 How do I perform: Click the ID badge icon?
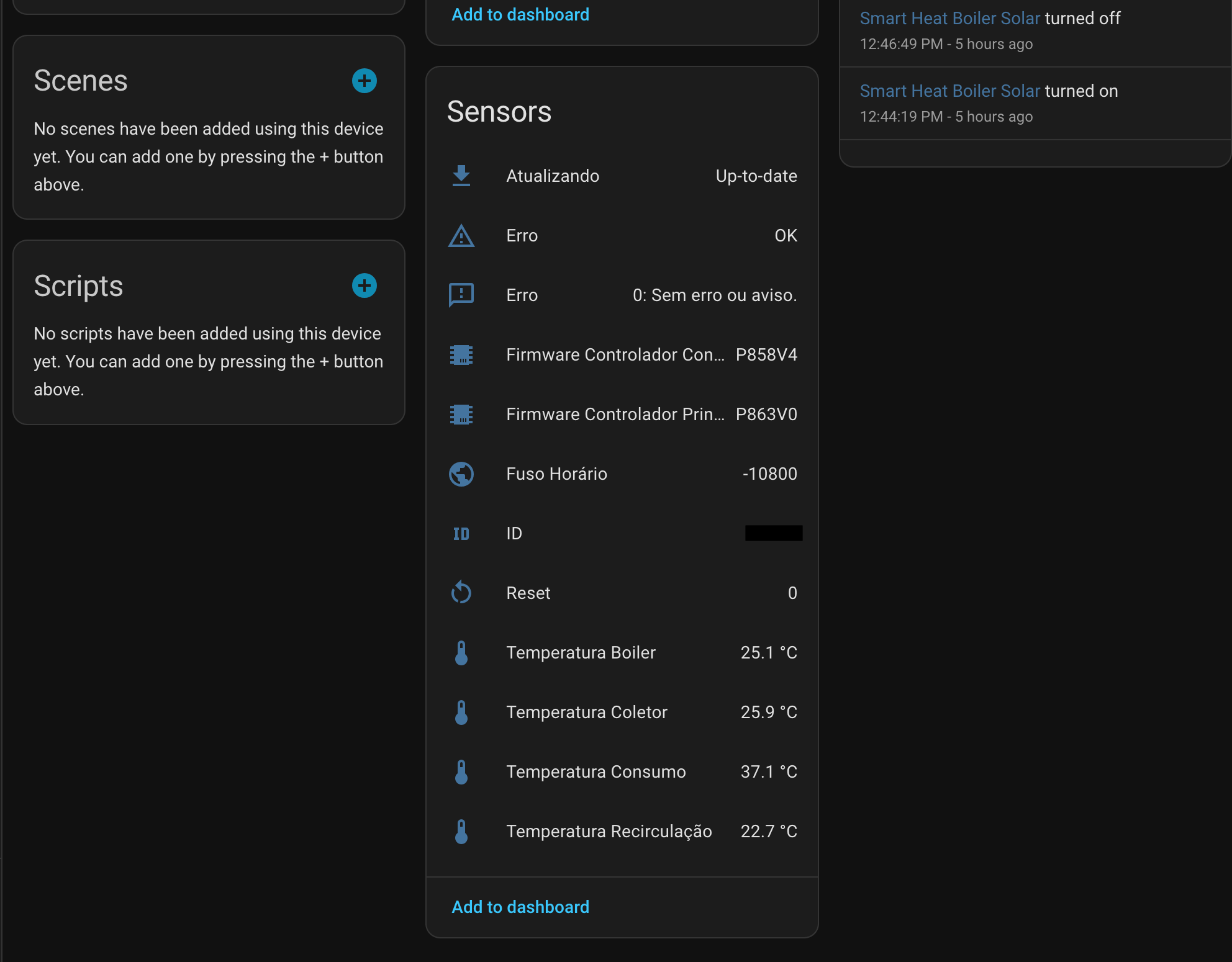[x=461, y=534]
